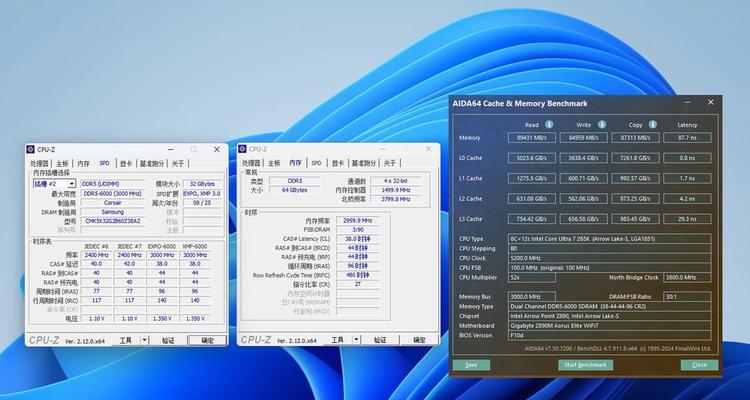The height and width of the screenshot is (400, 750).
Task: Click the Read info icon in AIDA64
Action: 549,124
